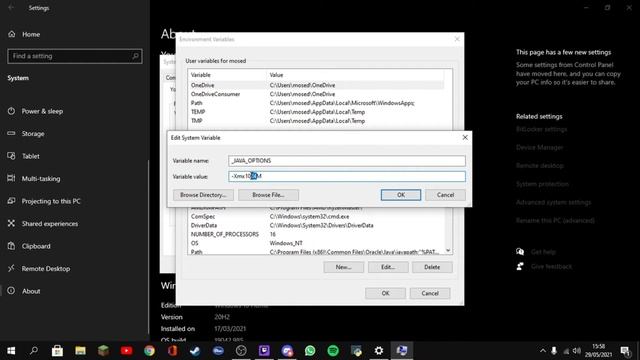Close the Edit System Variable dialog
The image size is (640, 360).
pyautogui.click(x=465, y=138)
